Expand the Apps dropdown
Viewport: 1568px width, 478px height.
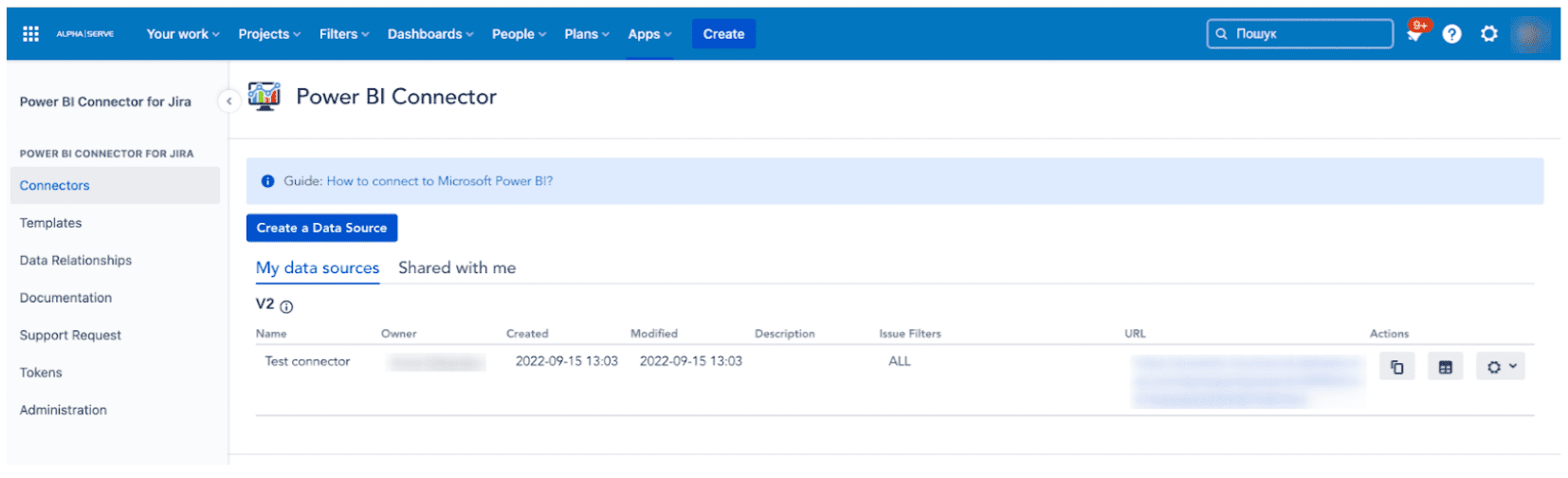(649, 34)
